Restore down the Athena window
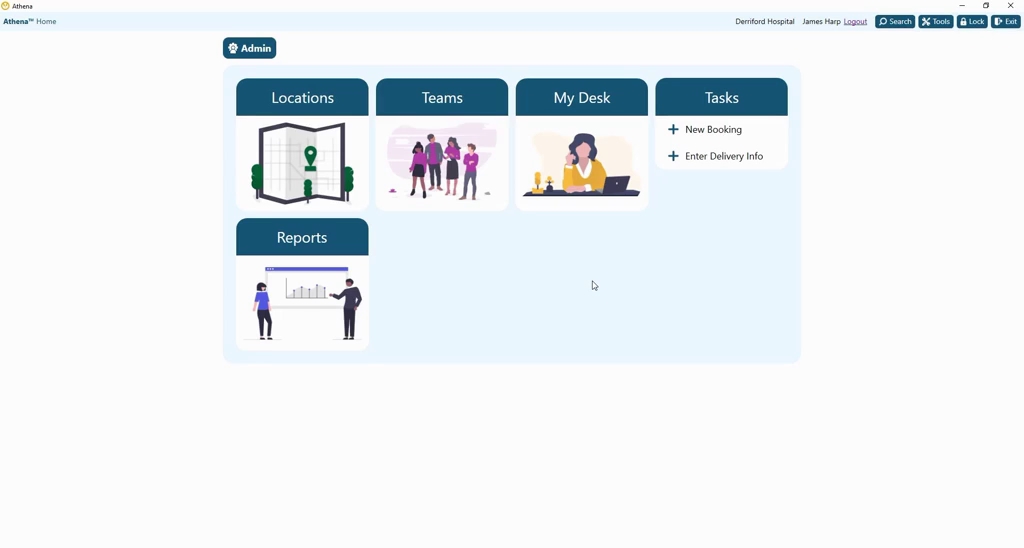 (x=986, y=5)
